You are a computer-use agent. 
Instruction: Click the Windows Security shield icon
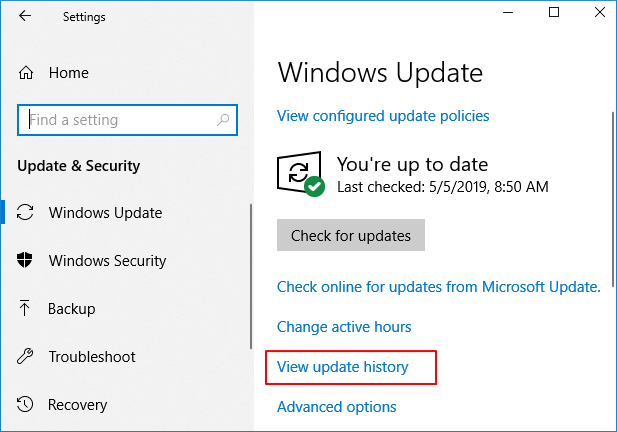click(x=27, y=261)
